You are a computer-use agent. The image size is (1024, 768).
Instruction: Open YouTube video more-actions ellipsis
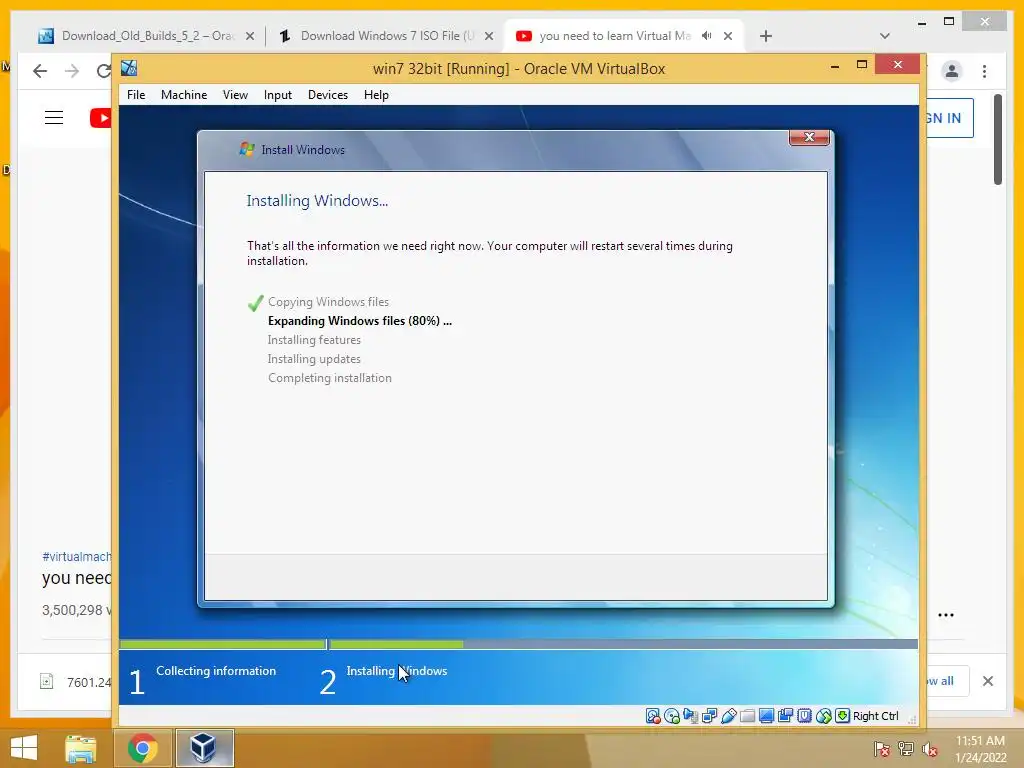946,615
